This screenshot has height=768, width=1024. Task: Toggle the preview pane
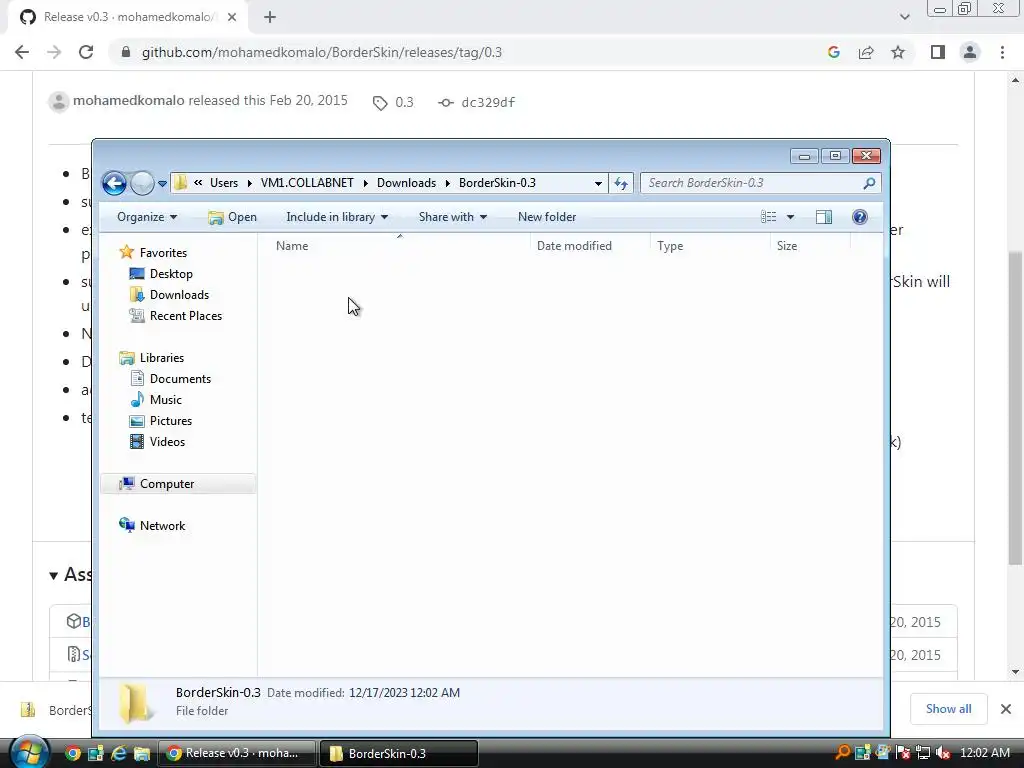[x=824, y=217]
